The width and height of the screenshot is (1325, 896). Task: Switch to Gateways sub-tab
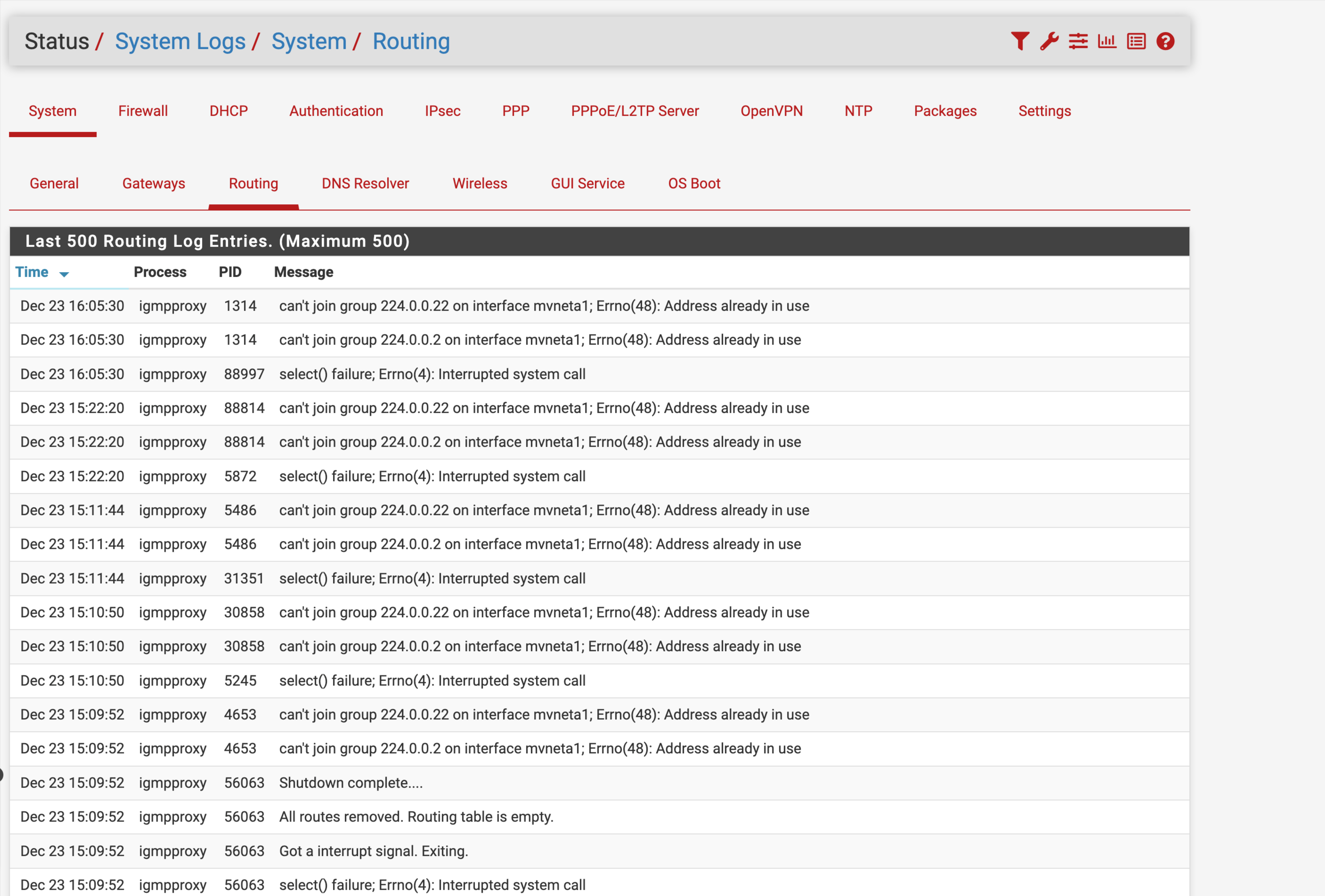[x=154, y=184]
